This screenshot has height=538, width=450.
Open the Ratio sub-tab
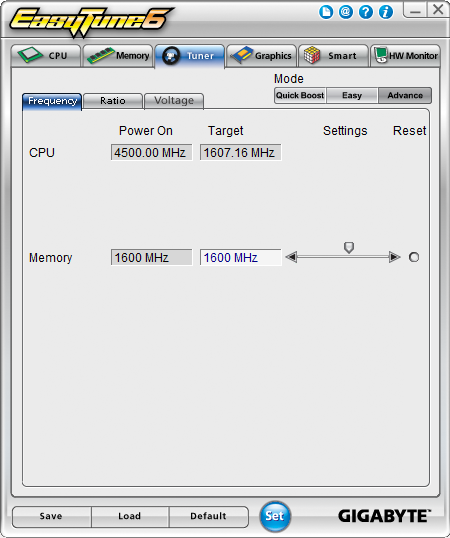click(113, 101)
